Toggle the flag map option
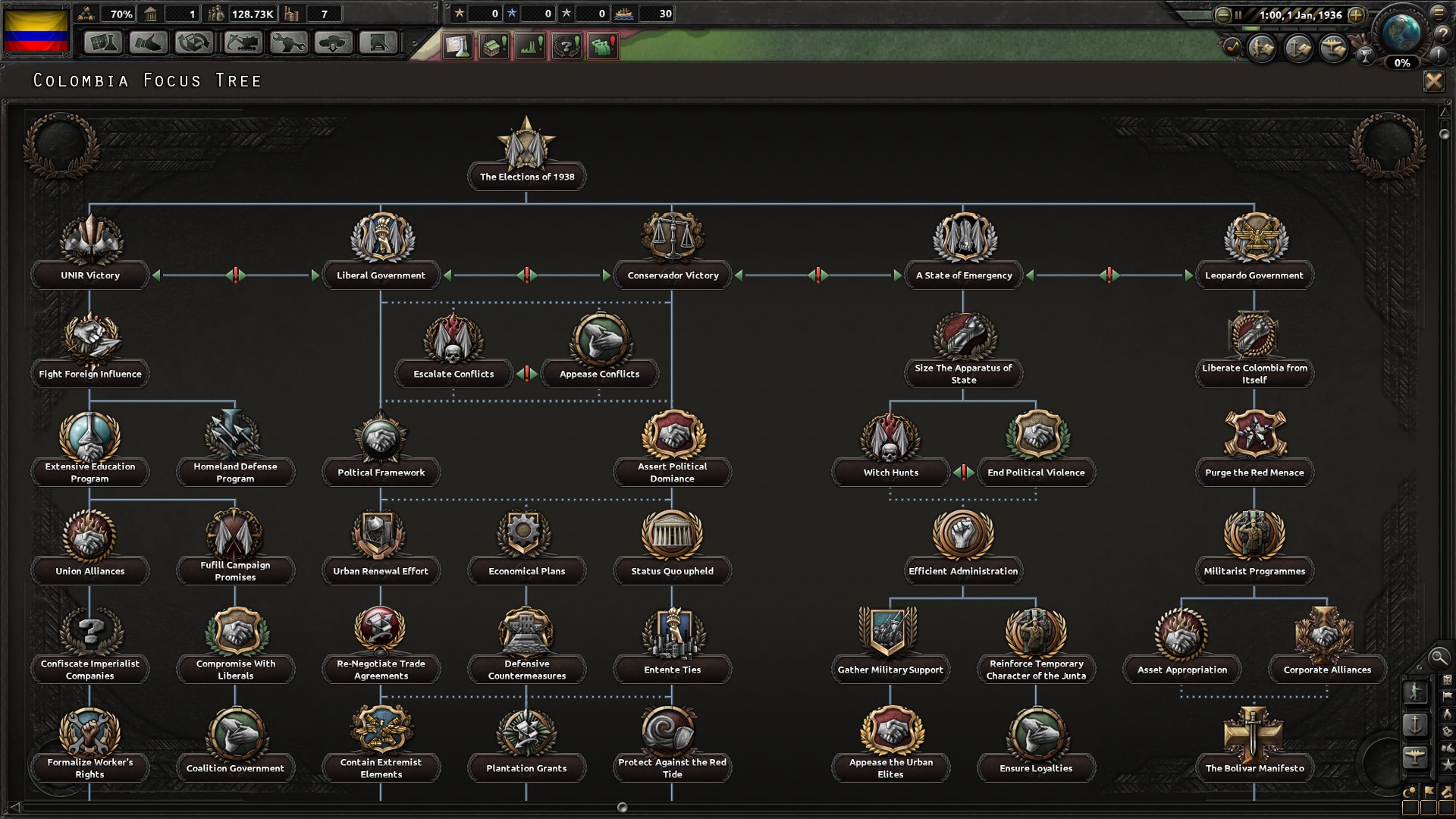 point(1429,791)
